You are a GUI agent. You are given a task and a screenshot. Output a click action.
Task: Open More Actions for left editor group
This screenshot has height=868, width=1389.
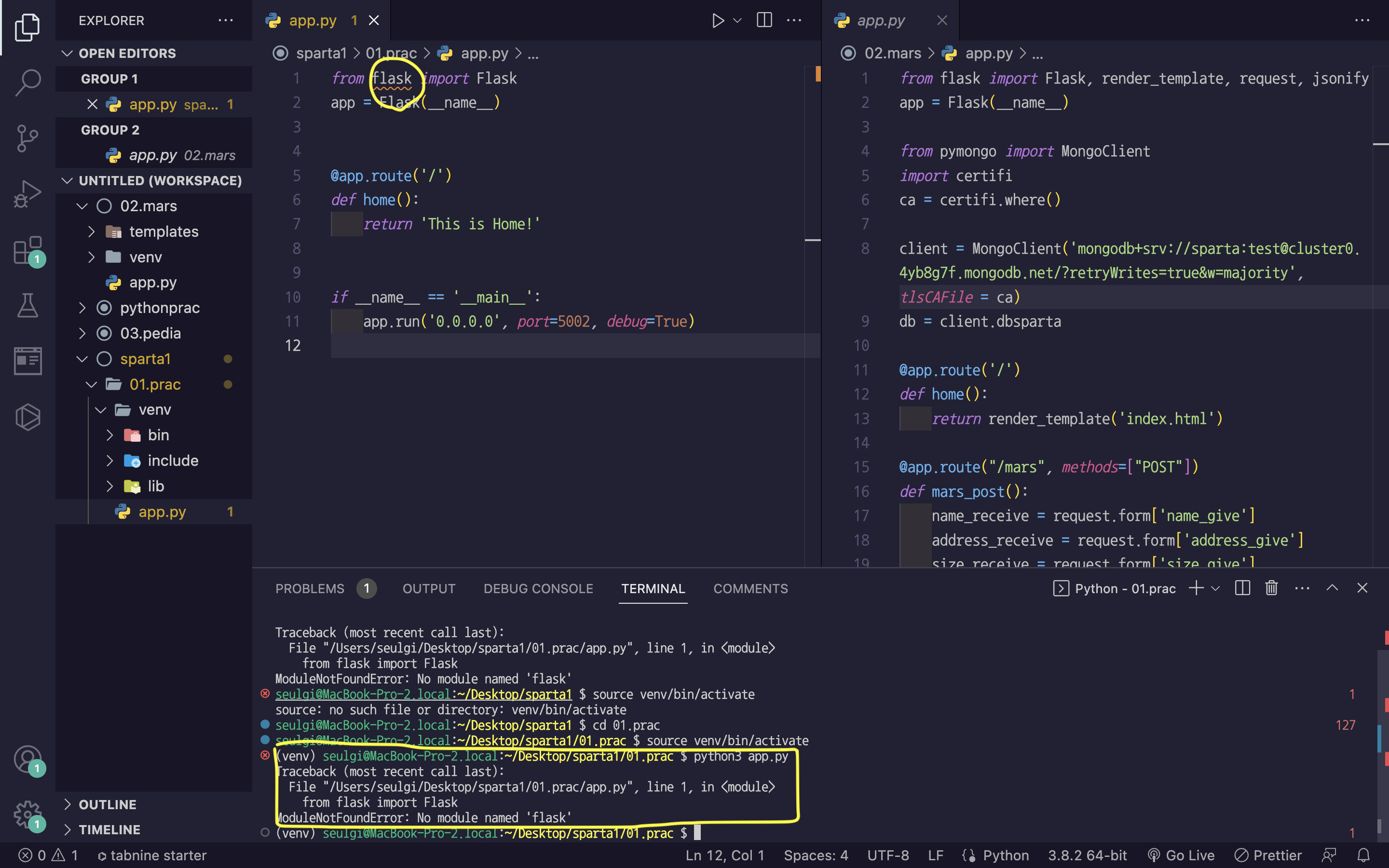point(794,21)
